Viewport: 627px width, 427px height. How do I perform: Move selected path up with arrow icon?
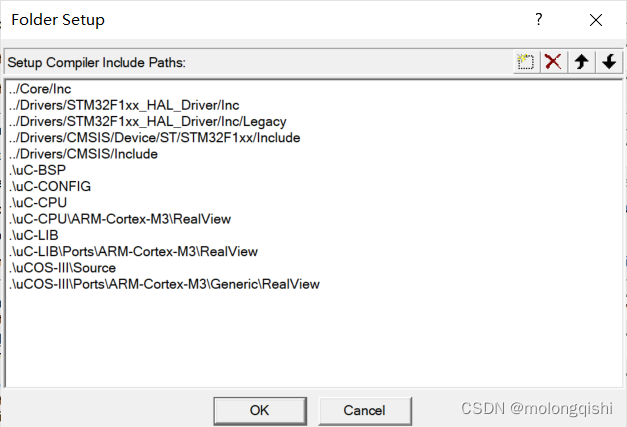(x=581, y=62)
